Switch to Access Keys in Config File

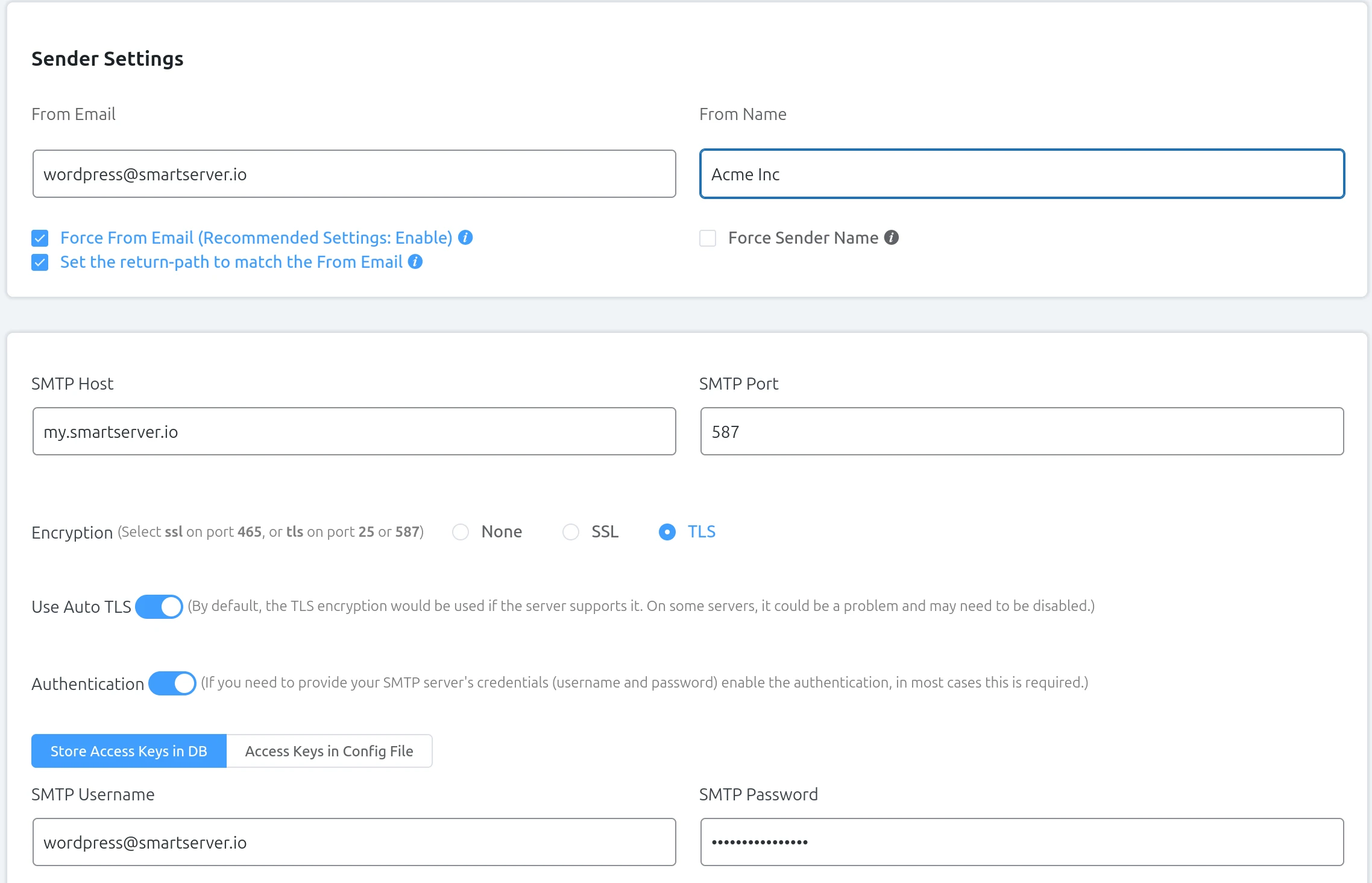point(329,751)
